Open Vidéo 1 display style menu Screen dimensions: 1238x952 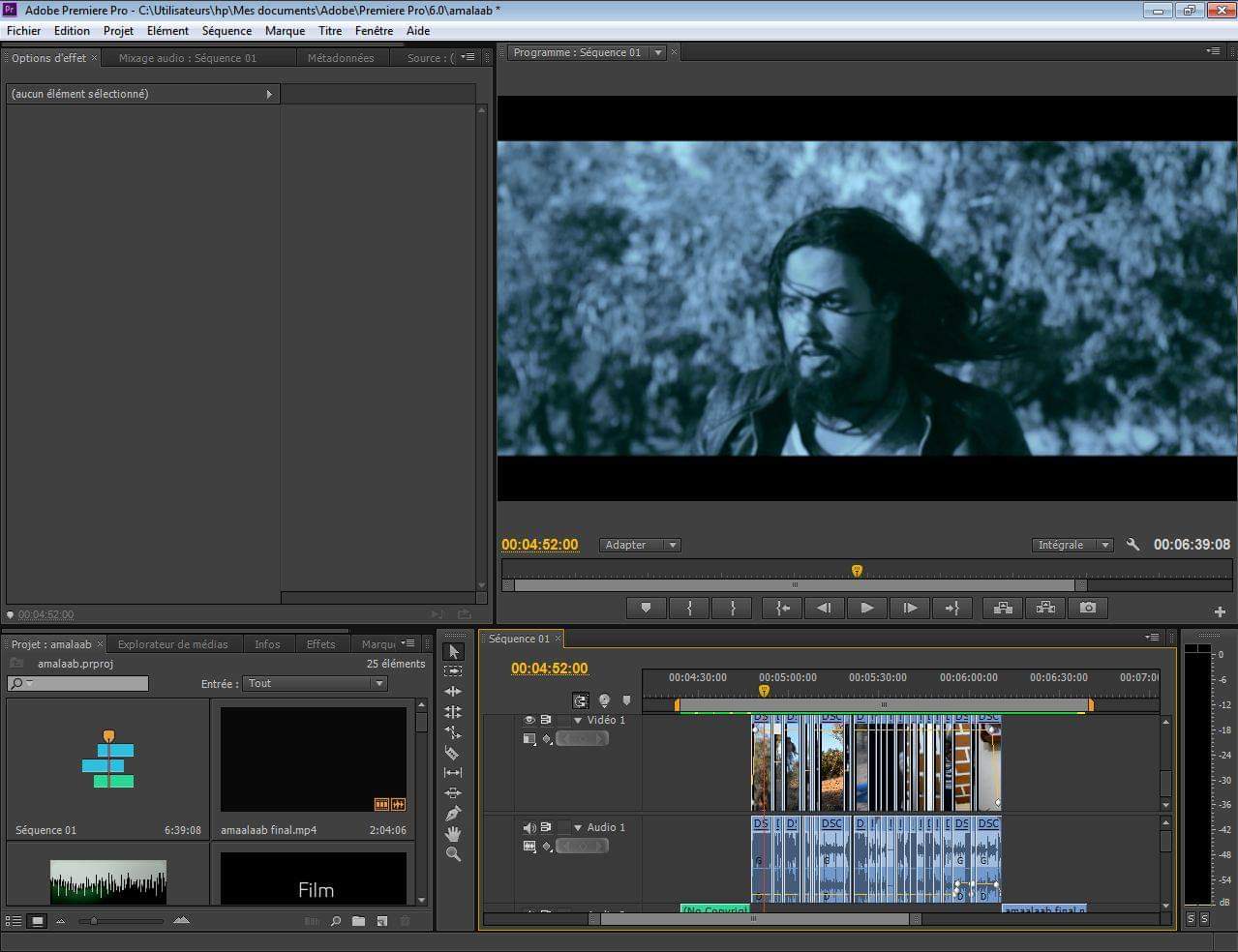528,739
